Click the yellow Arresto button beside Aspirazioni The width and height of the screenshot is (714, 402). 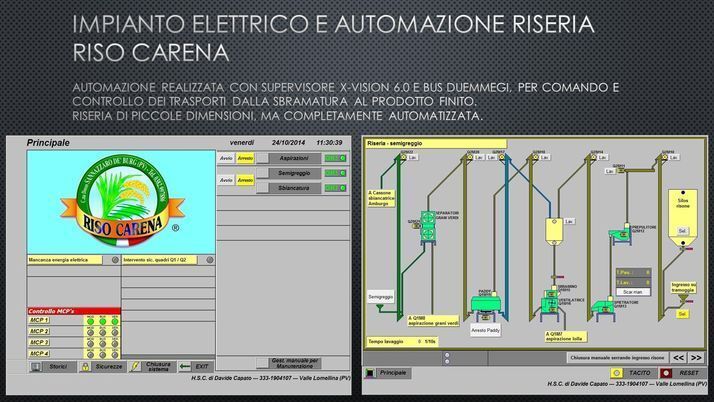click(245, 158)
